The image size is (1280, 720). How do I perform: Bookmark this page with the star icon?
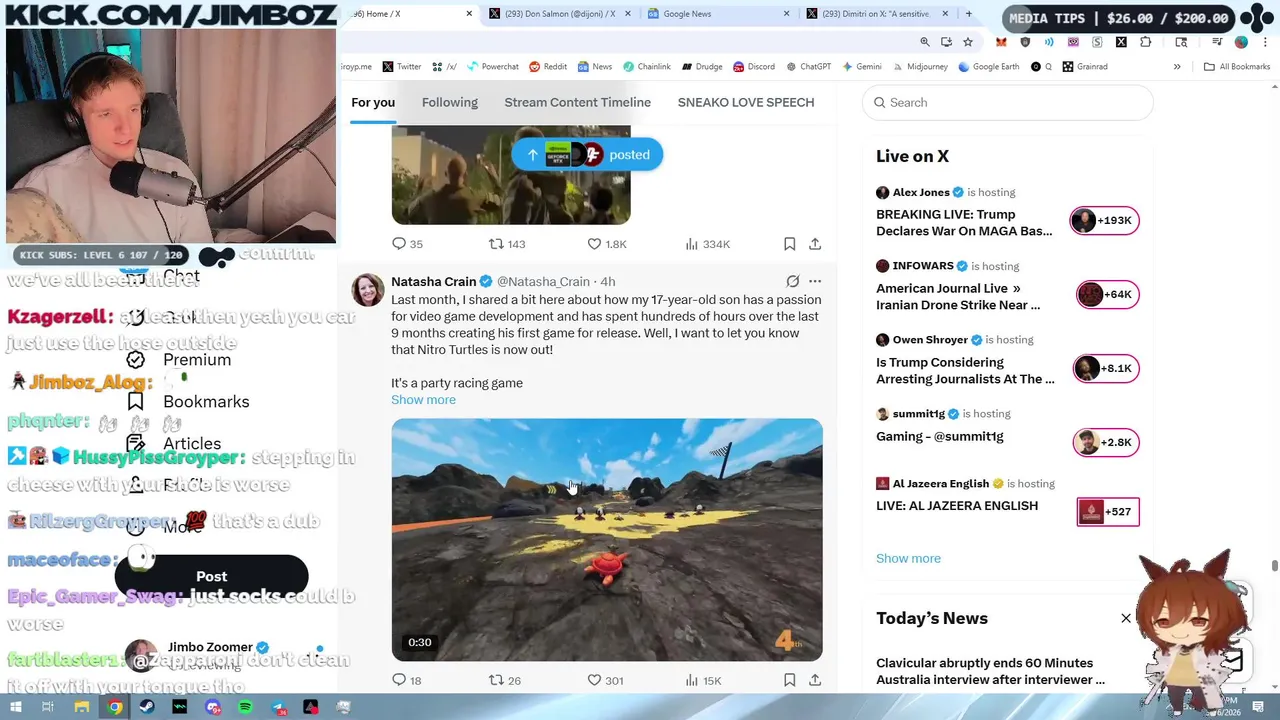[968, 42]
